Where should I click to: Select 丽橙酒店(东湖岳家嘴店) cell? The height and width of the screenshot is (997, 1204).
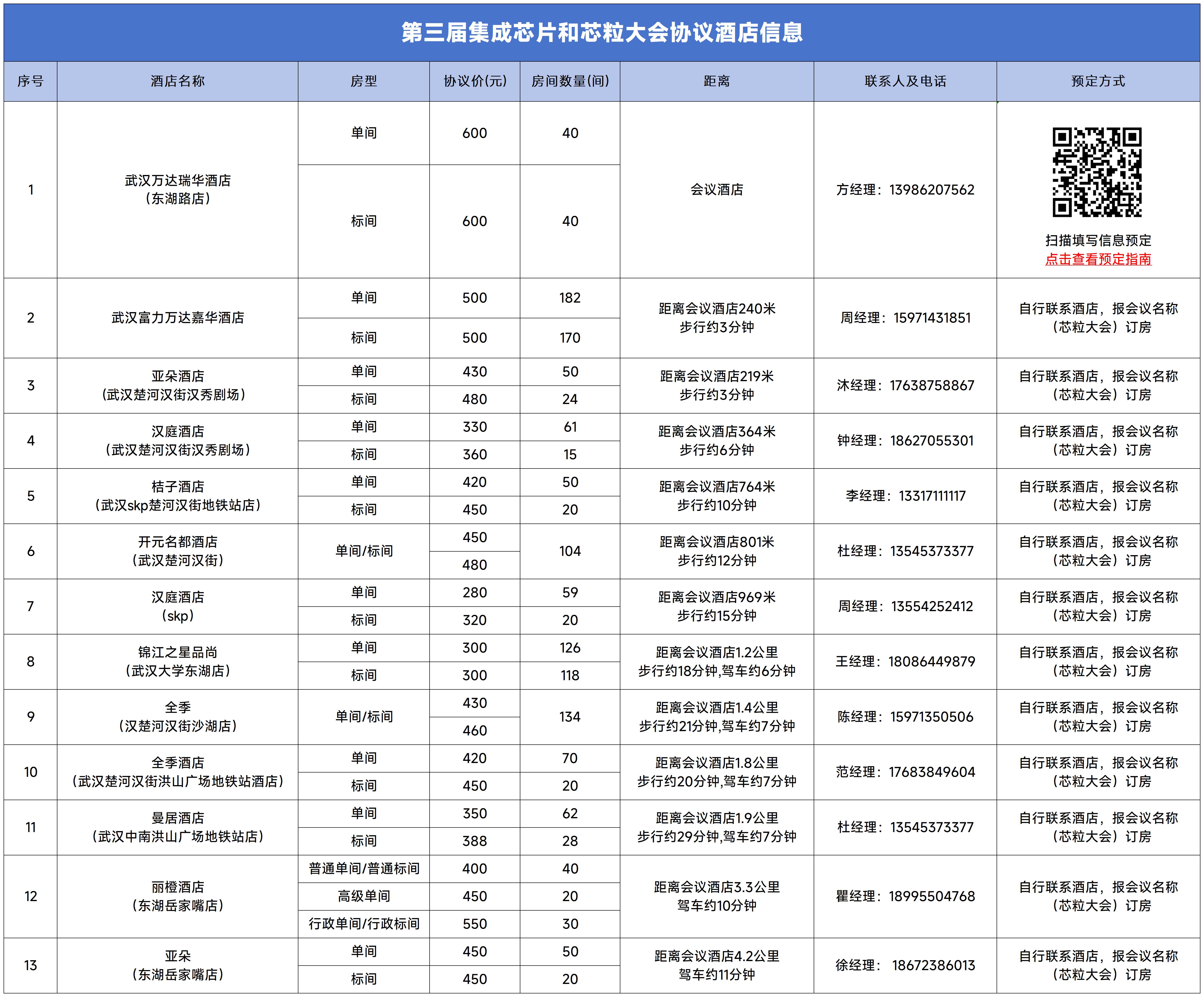(178, 897)
